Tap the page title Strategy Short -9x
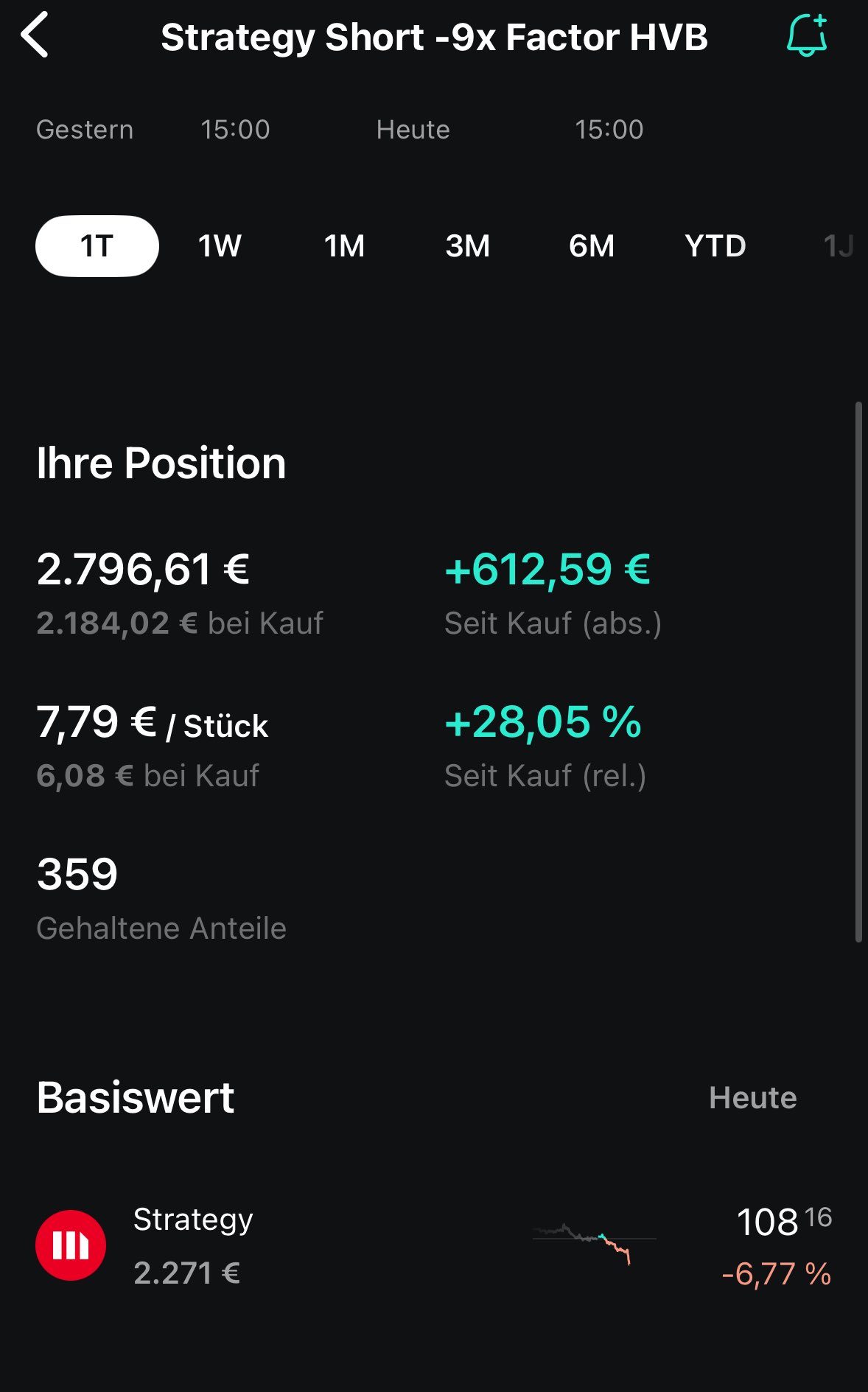Viewport: 868px width, 1392px height. pyautogui.click(x=434, y=37)
